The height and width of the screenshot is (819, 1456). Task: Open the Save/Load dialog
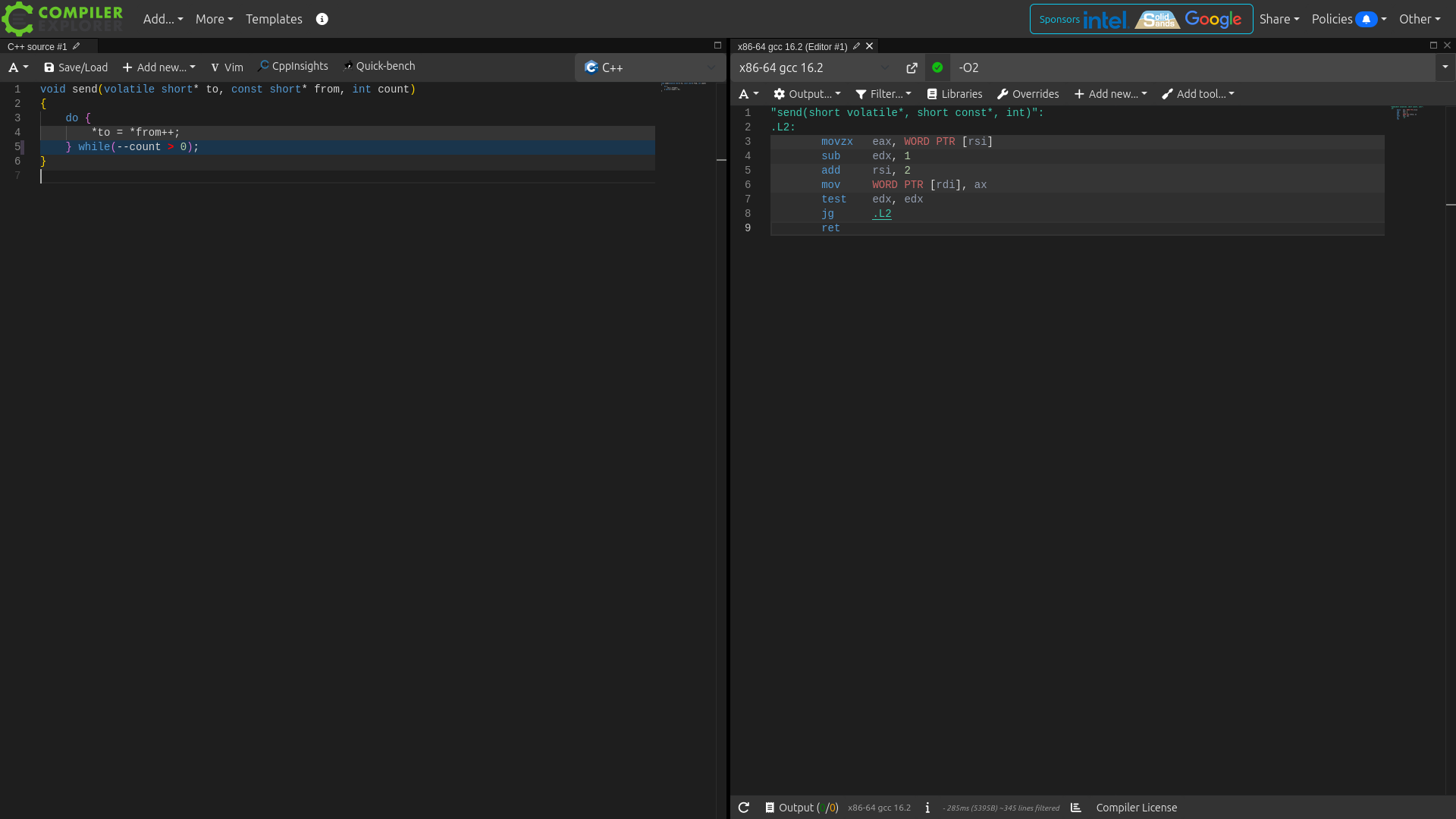click(x=76, y=67)
